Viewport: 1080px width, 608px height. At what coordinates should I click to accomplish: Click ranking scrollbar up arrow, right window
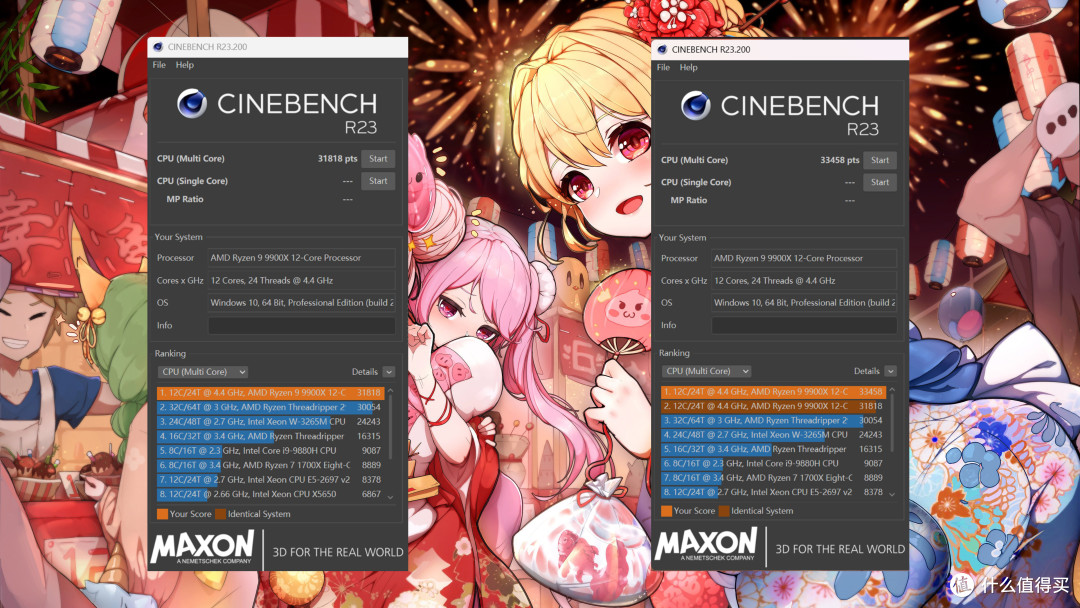(892, 390)
